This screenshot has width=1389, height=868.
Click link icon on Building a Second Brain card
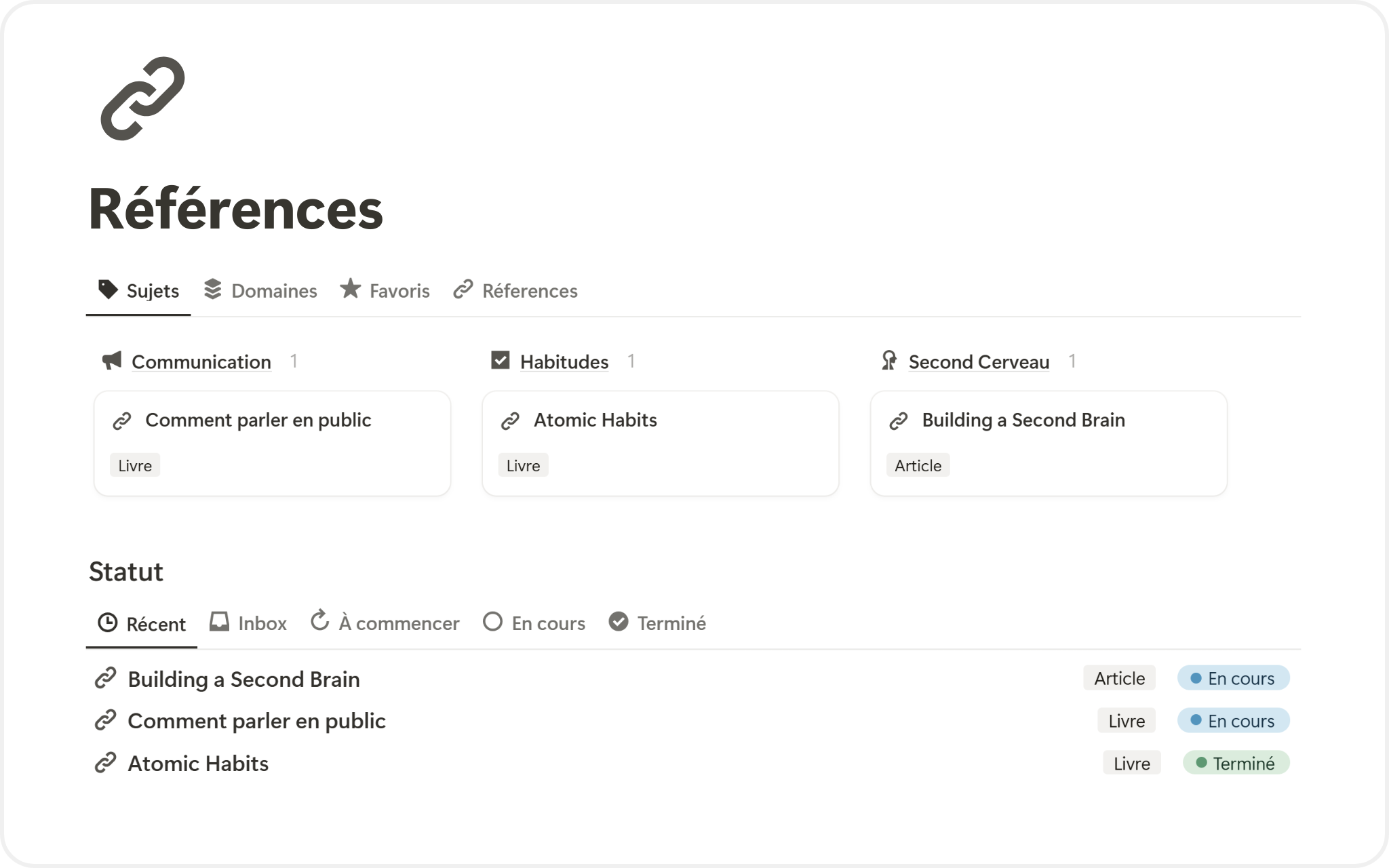(x=899, y=421)
